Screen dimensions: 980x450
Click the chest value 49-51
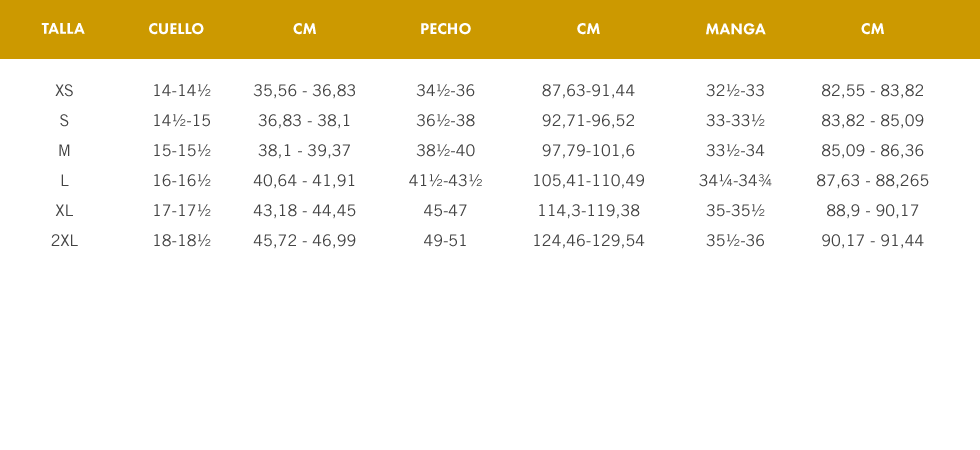(x=446, y=241)
